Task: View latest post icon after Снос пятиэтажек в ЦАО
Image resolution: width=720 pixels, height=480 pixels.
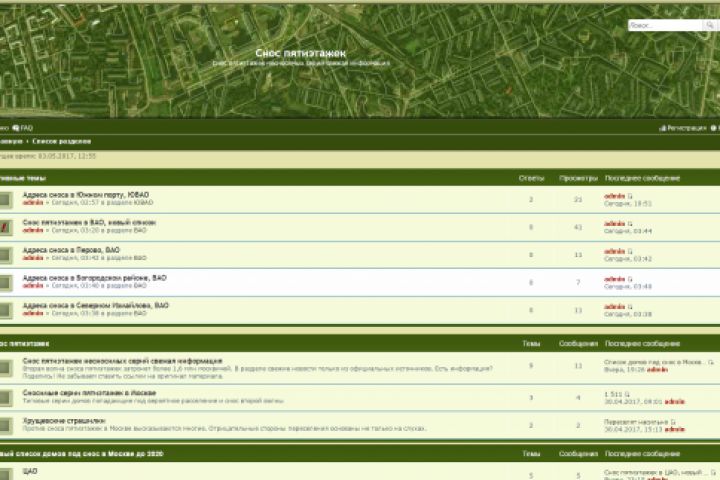Action: [713, 473]
